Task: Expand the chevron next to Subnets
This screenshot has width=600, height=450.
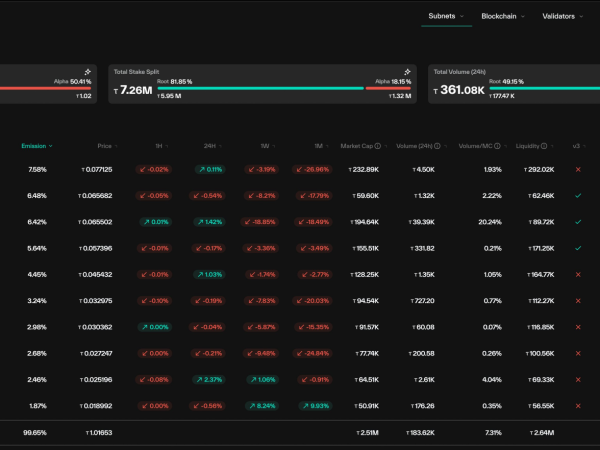Action: 462,16
